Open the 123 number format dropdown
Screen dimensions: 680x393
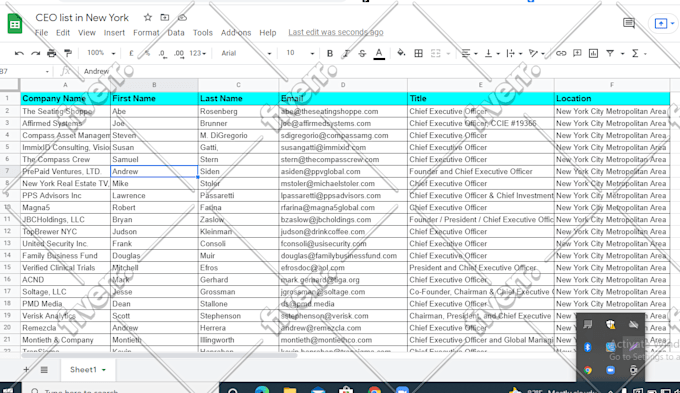pyautogui.click(x=198, y=53)
